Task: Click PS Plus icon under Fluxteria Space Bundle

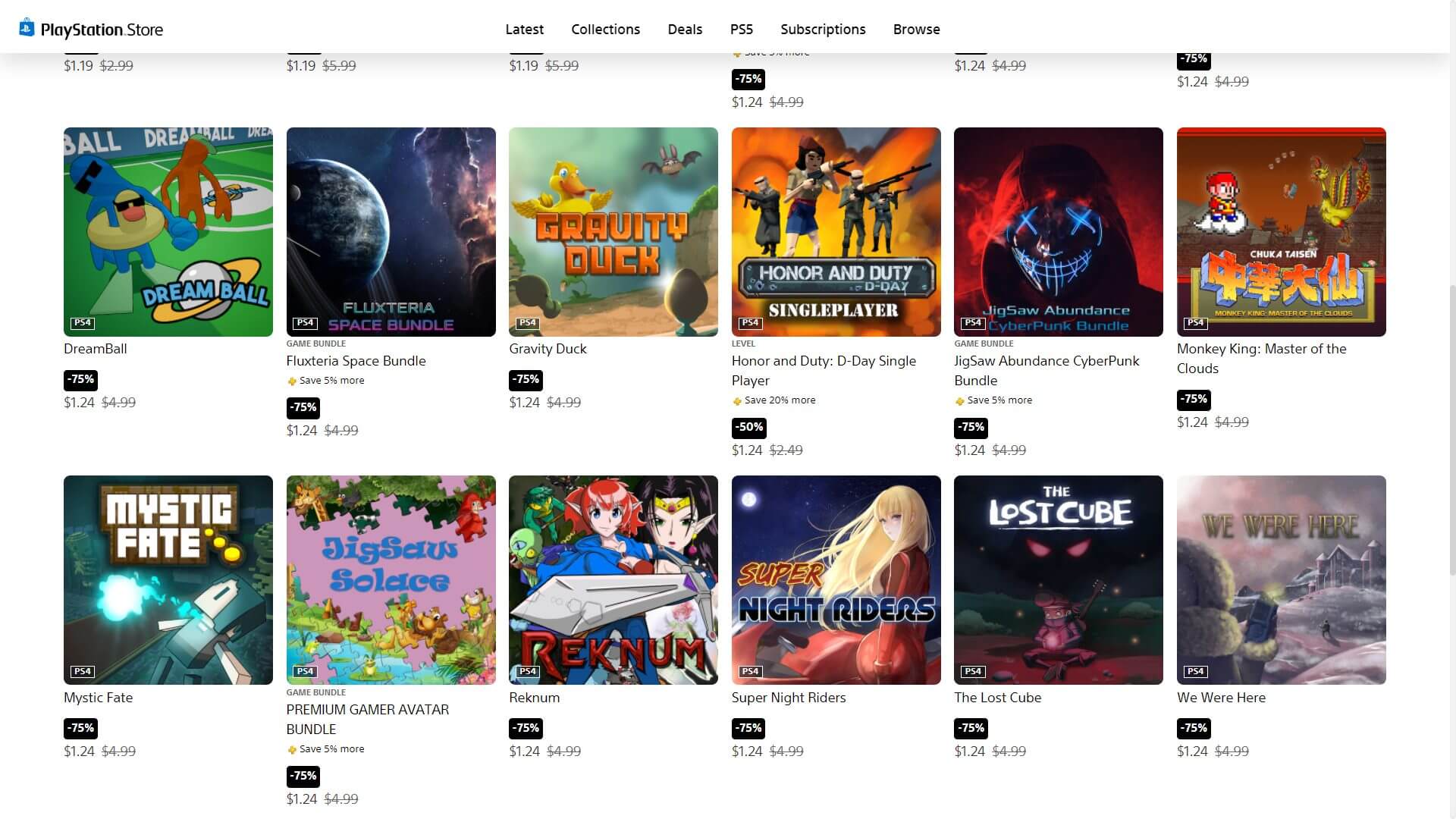Action: [292, 381]
